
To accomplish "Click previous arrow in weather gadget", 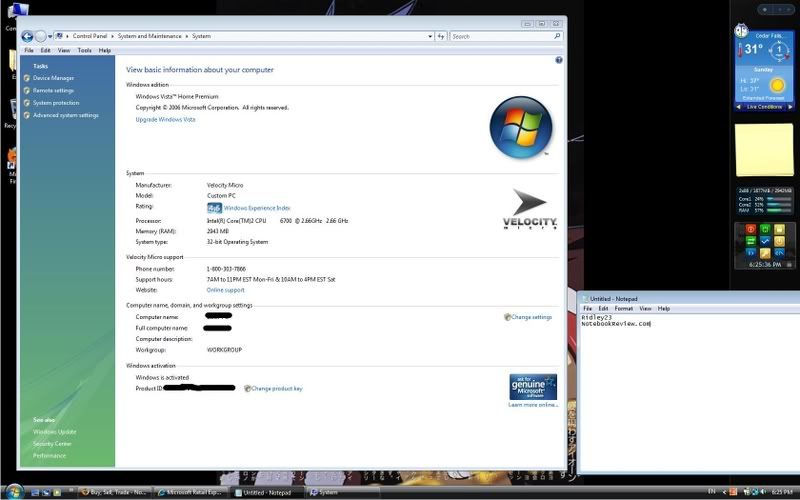I will (x=738, y=107).
